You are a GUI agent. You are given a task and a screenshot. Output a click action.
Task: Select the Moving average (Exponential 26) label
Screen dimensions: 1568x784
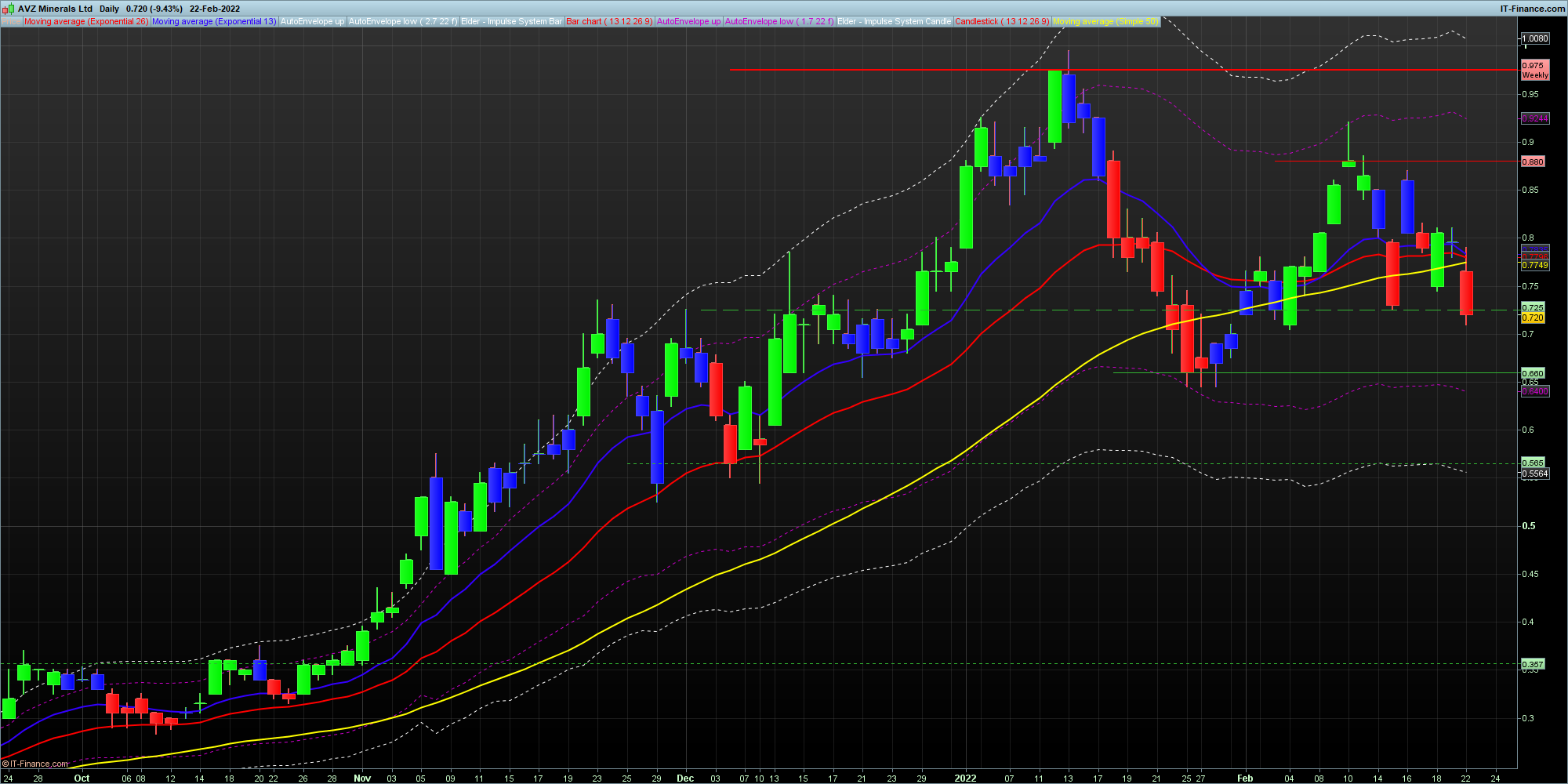(86, 21)
